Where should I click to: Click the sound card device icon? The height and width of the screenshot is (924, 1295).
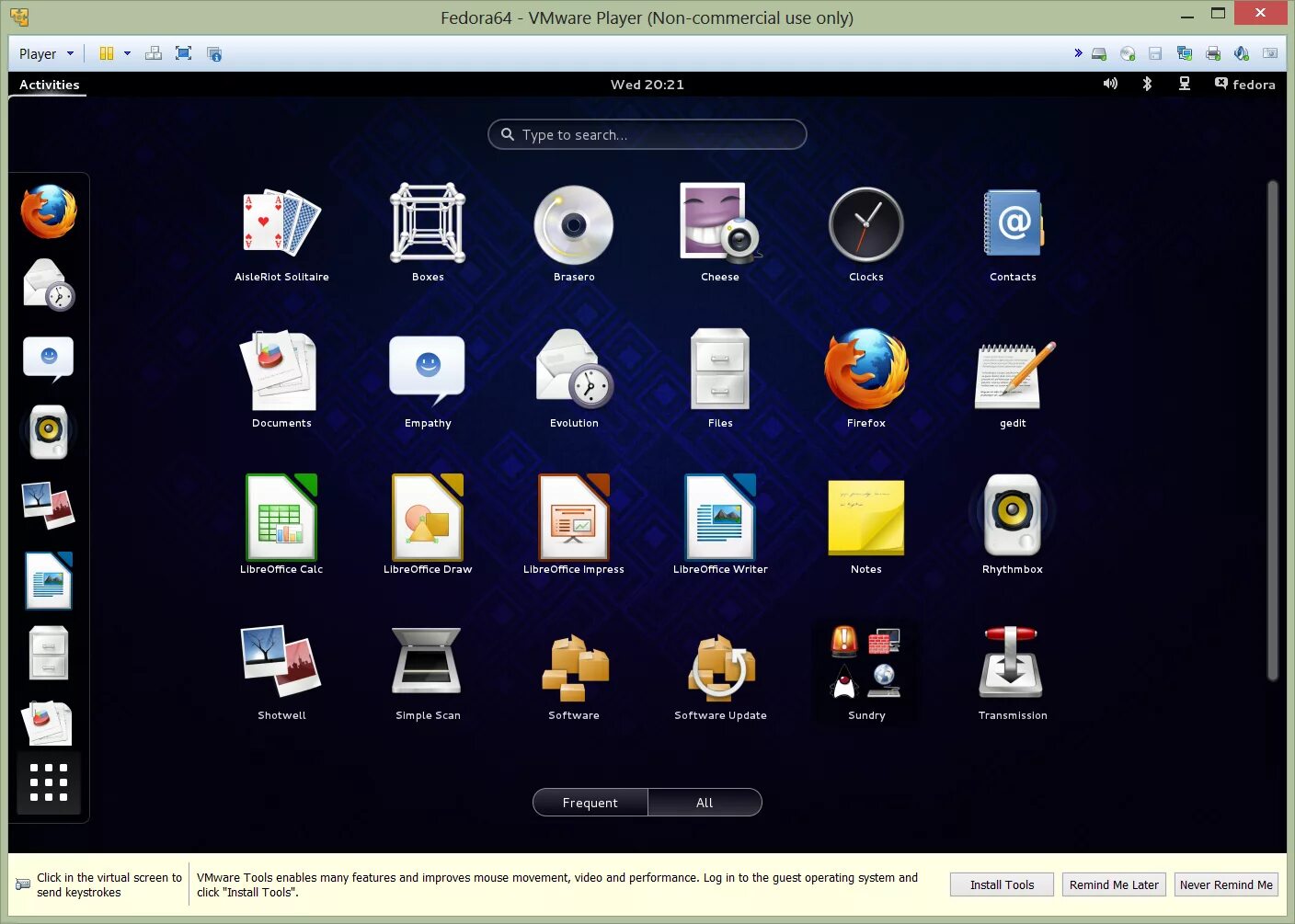point(1242,54)
